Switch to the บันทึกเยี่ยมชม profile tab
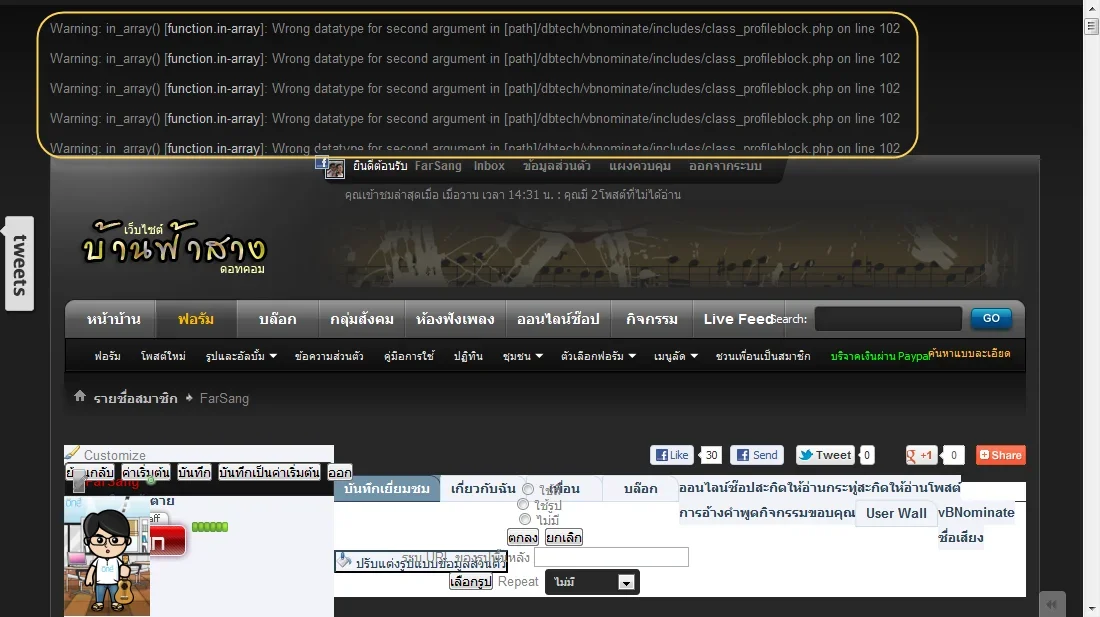Screen dimensions: 1100x617 tap(387, 489)
